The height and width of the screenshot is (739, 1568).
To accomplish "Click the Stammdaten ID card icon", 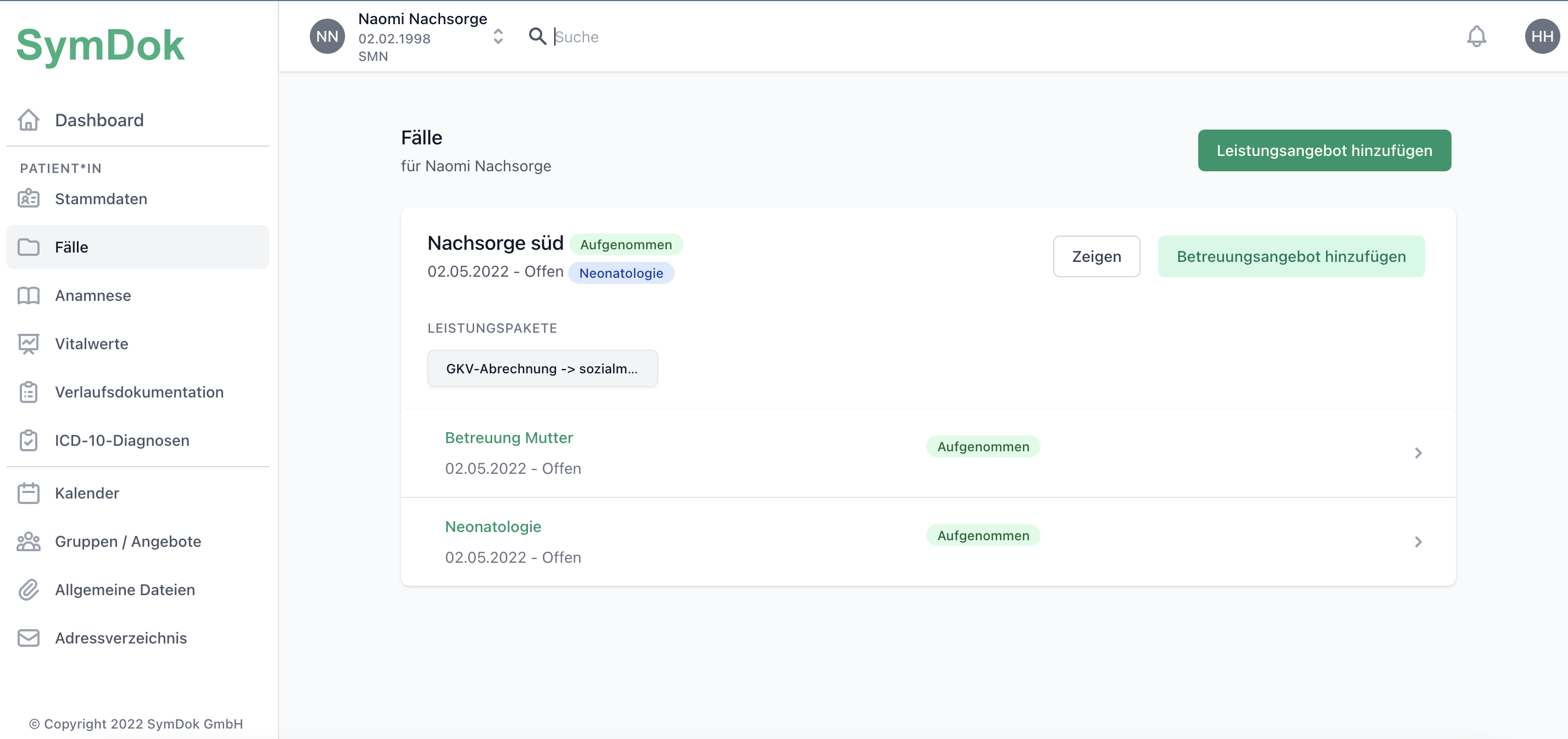I will pyautogui.click(x=29, y=199).
